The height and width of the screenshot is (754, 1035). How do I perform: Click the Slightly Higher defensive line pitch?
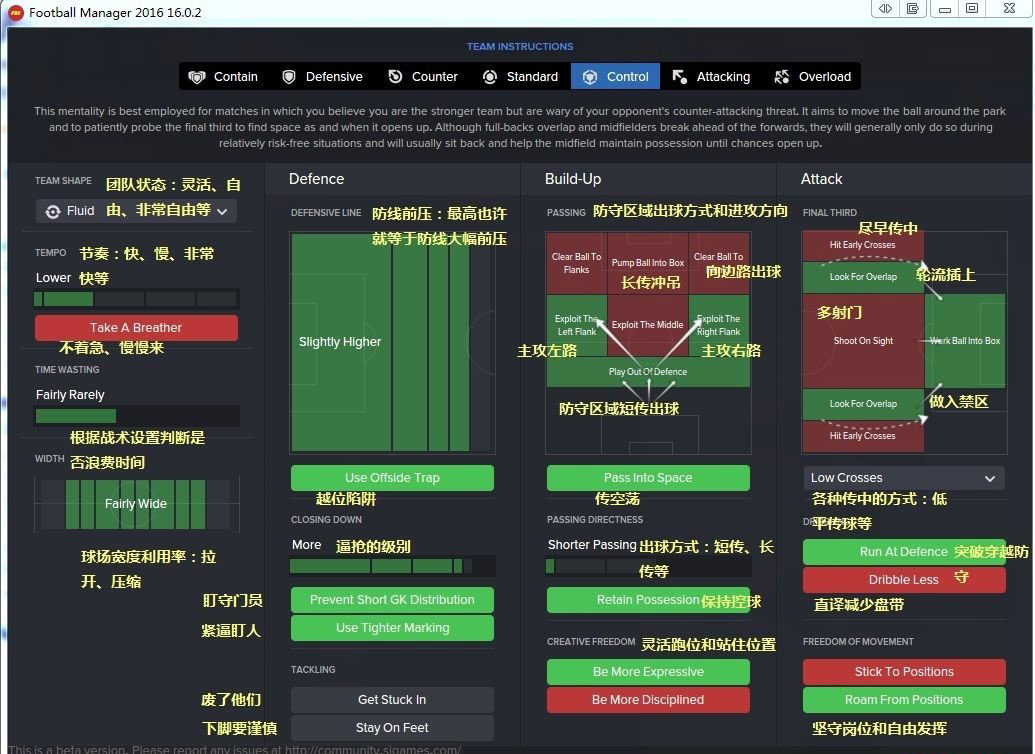[392, 342]
